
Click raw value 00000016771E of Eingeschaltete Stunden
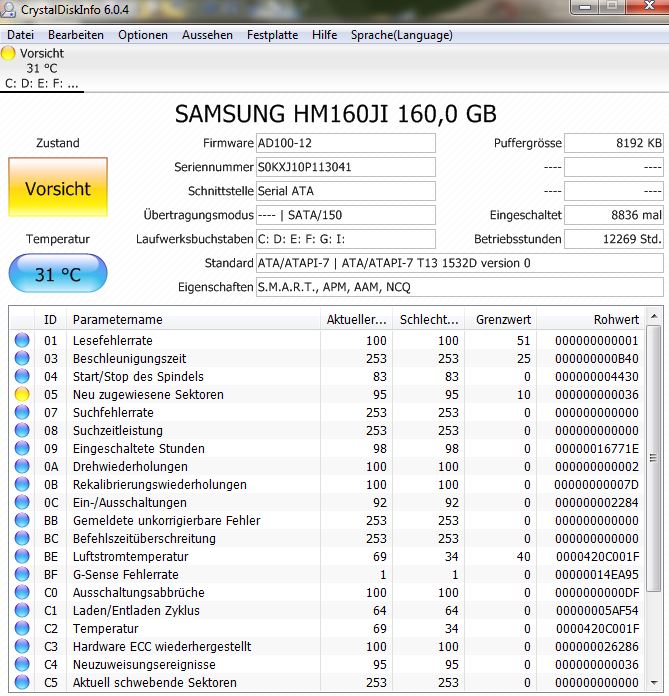coord(597,448)
